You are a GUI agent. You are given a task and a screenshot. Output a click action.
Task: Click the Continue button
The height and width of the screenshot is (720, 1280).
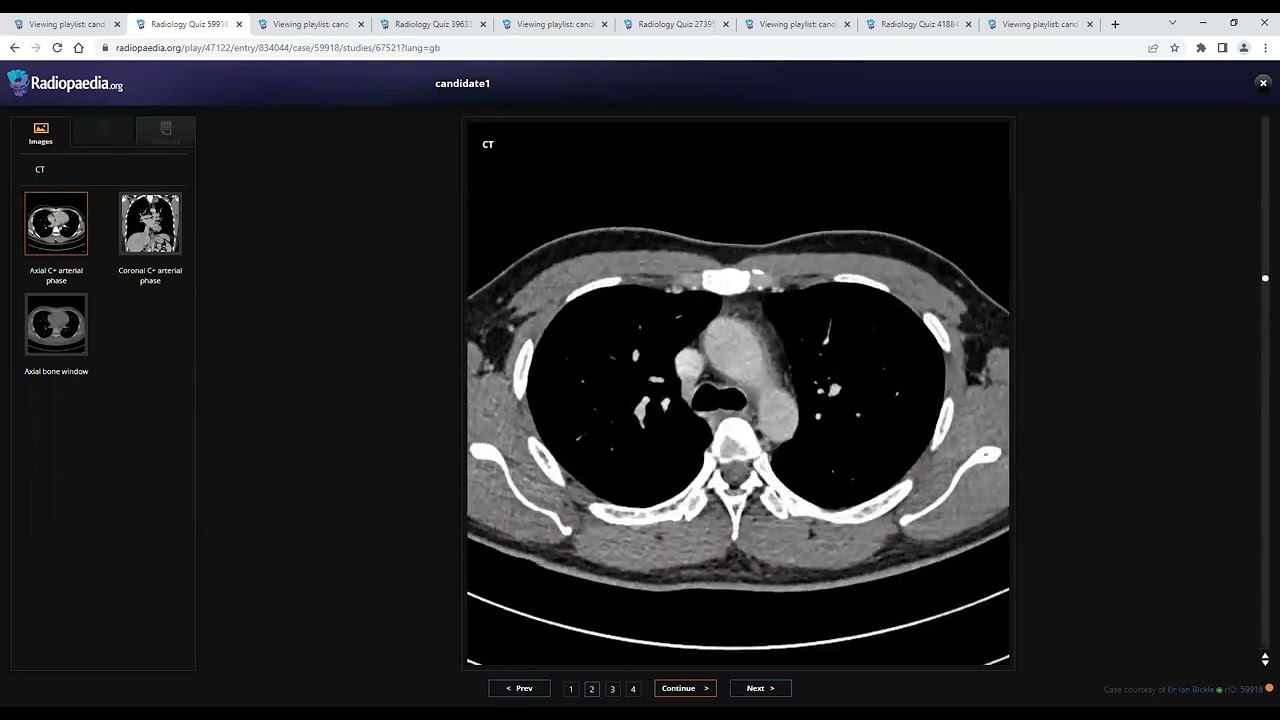685,688
